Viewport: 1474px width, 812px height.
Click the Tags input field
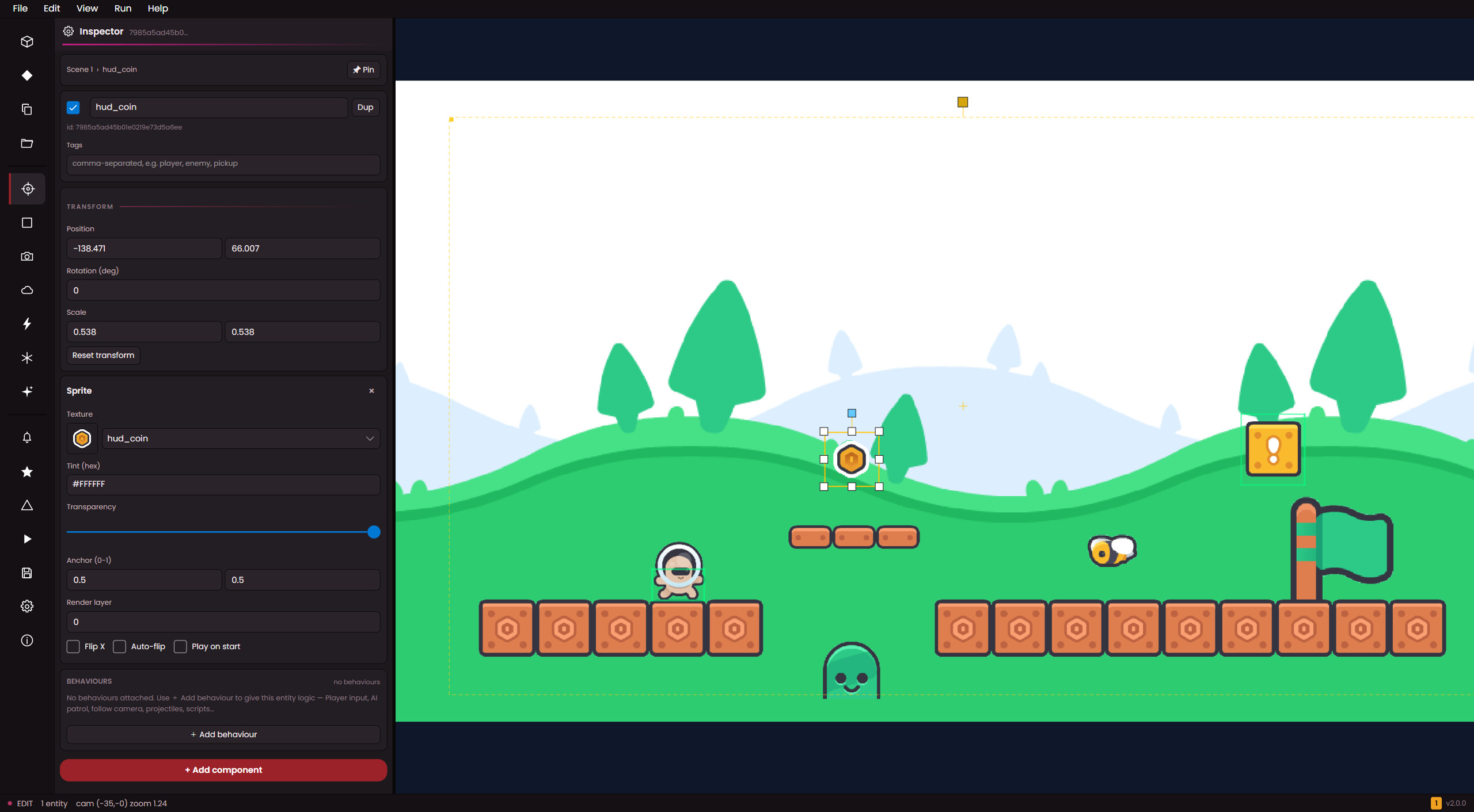click(x=223, y=164)
